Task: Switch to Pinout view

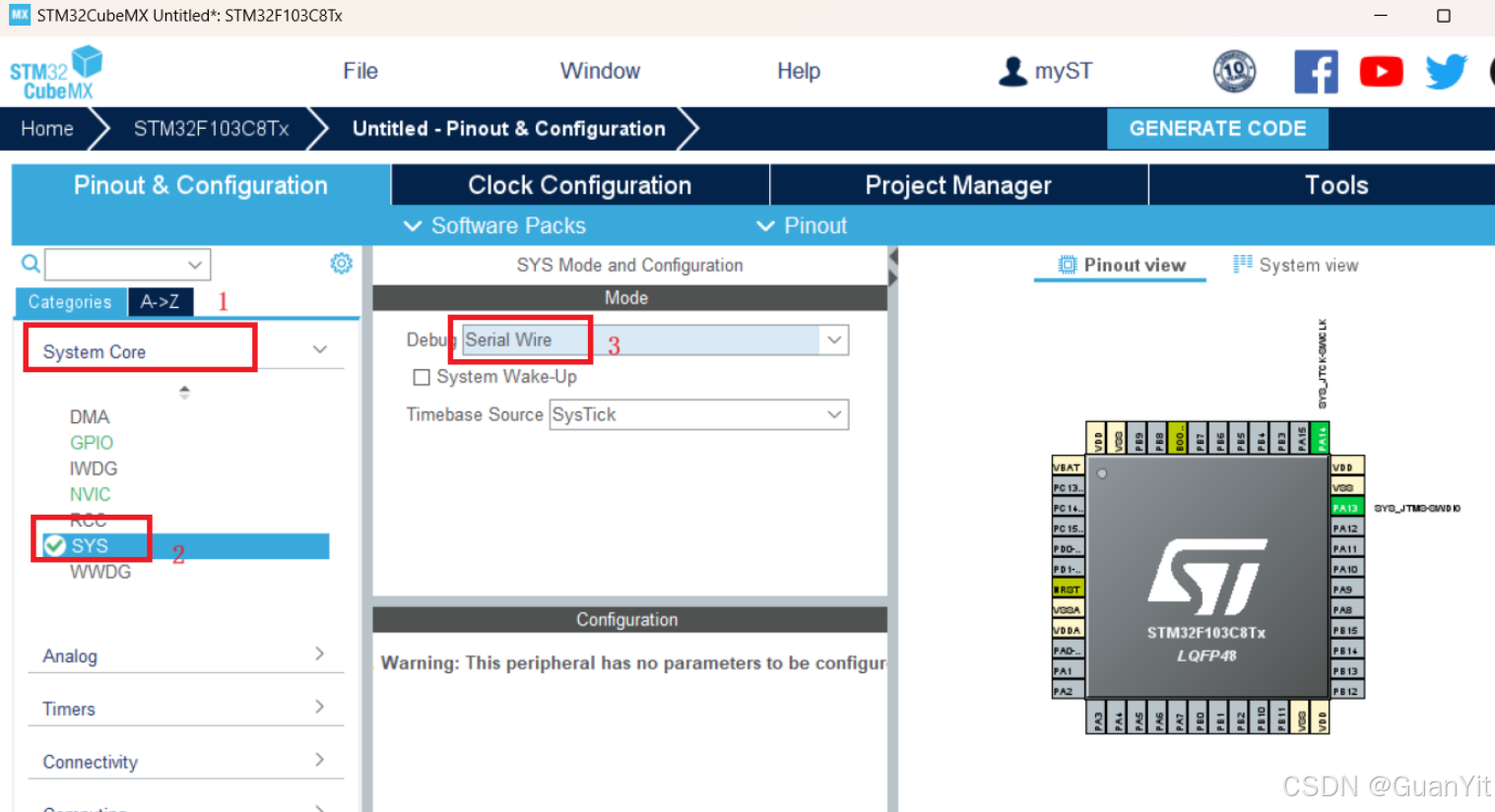Action: 1122,265
